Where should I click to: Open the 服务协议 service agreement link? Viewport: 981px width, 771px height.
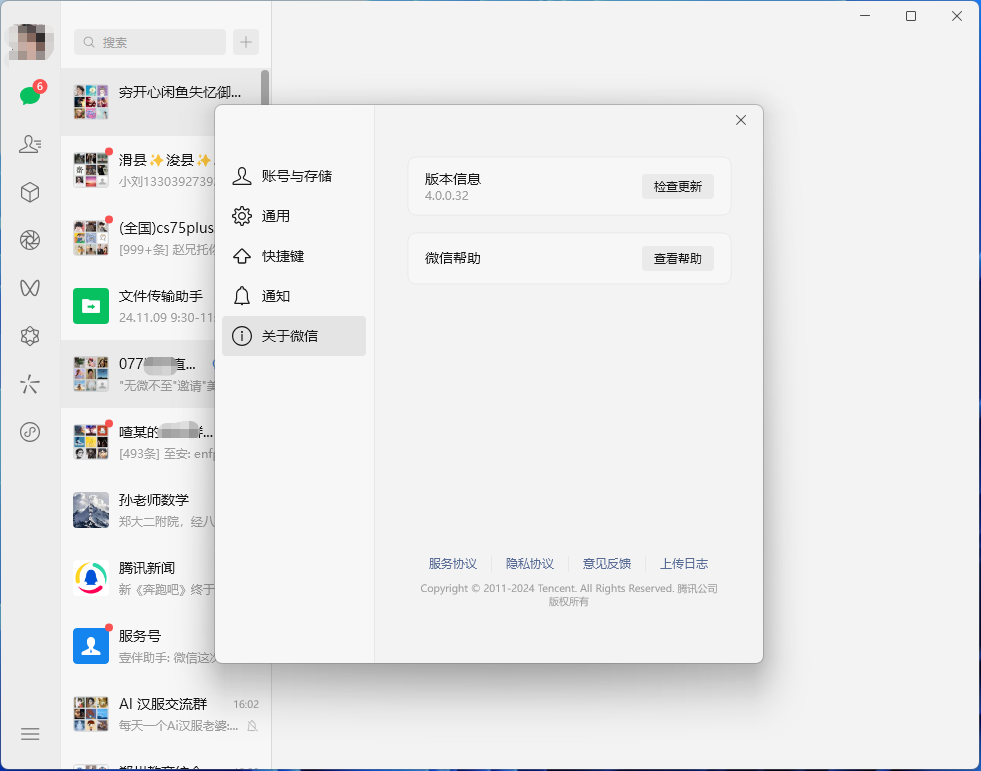[452, 563]
